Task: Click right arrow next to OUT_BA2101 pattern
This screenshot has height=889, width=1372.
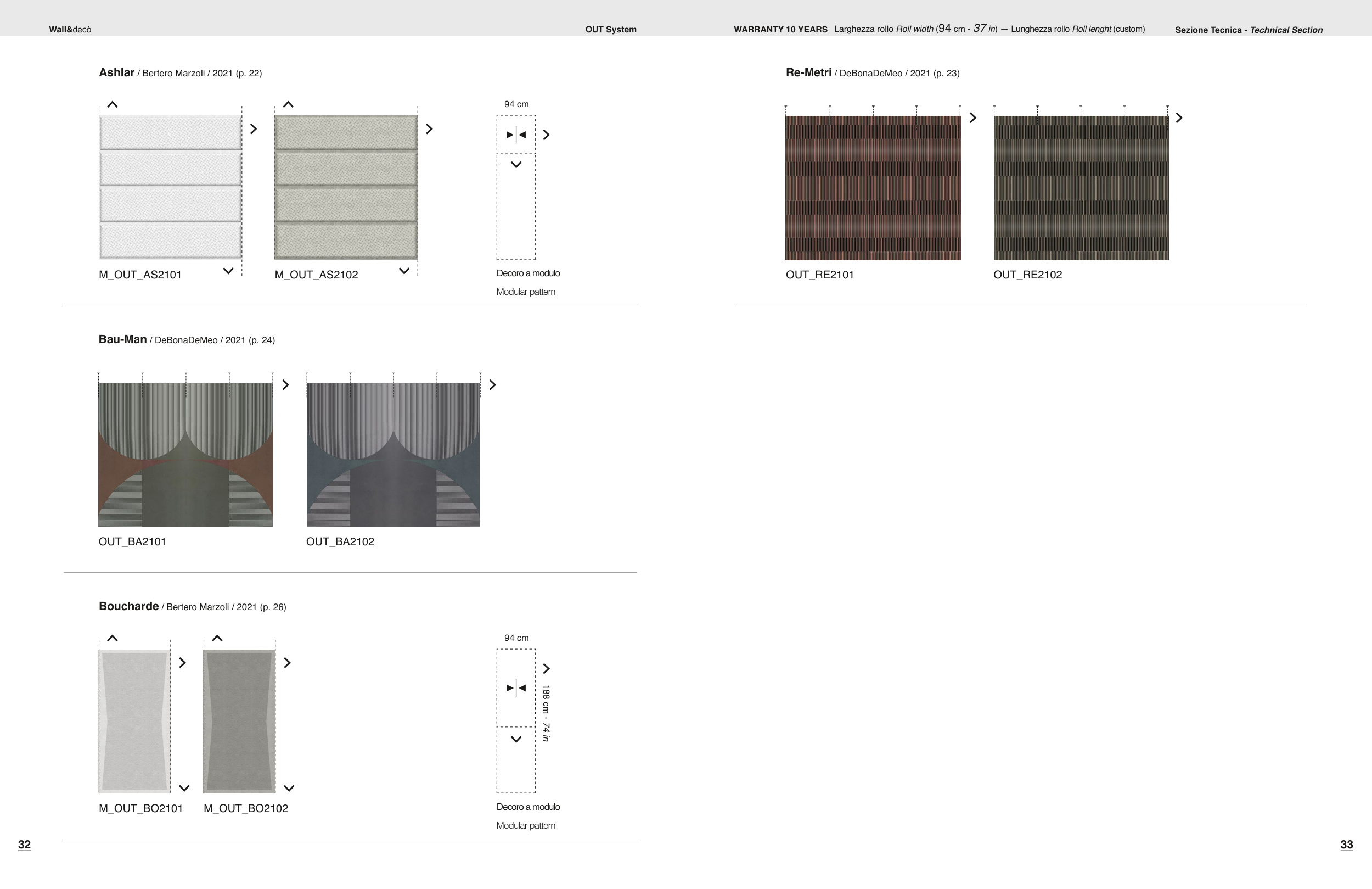Action: [x=285, y=385]
